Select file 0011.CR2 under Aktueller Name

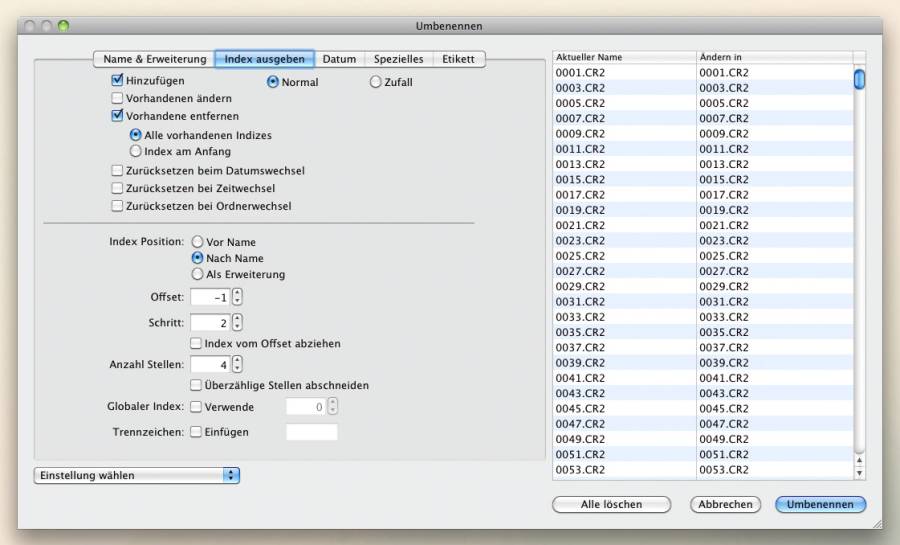580,149
